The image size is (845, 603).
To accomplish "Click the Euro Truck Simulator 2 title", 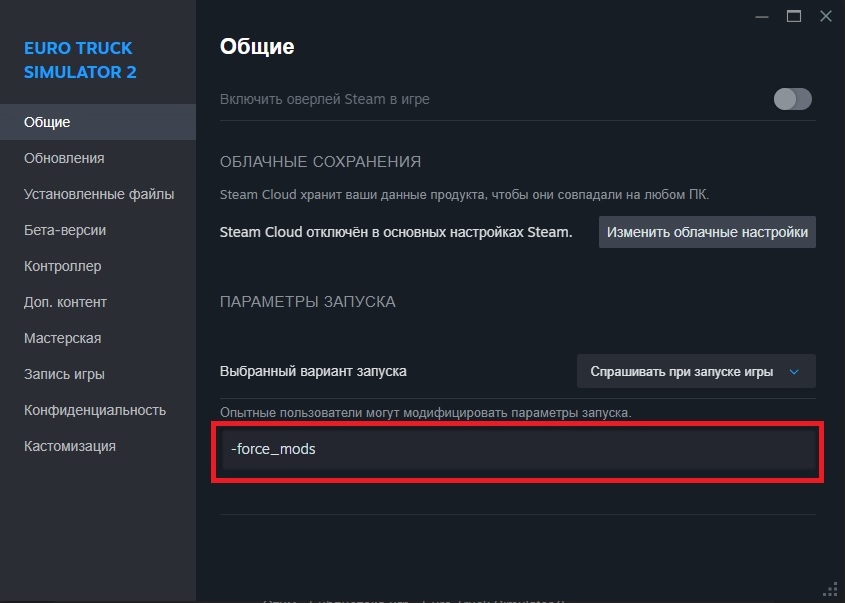I will [78, 60].
